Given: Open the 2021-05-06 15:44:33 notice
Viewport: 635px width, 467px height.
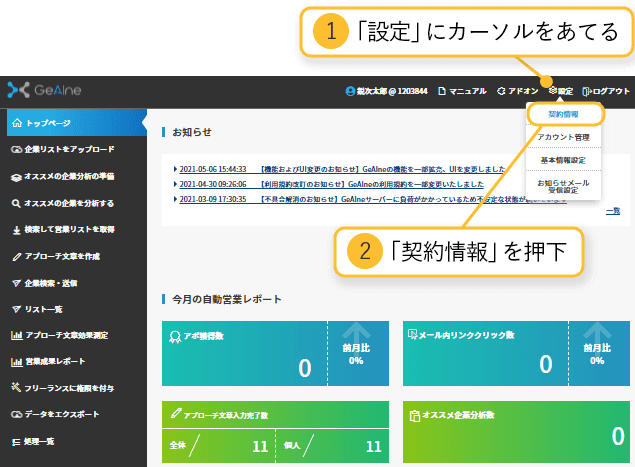Looking at the screenshot, I should (342, 169).
